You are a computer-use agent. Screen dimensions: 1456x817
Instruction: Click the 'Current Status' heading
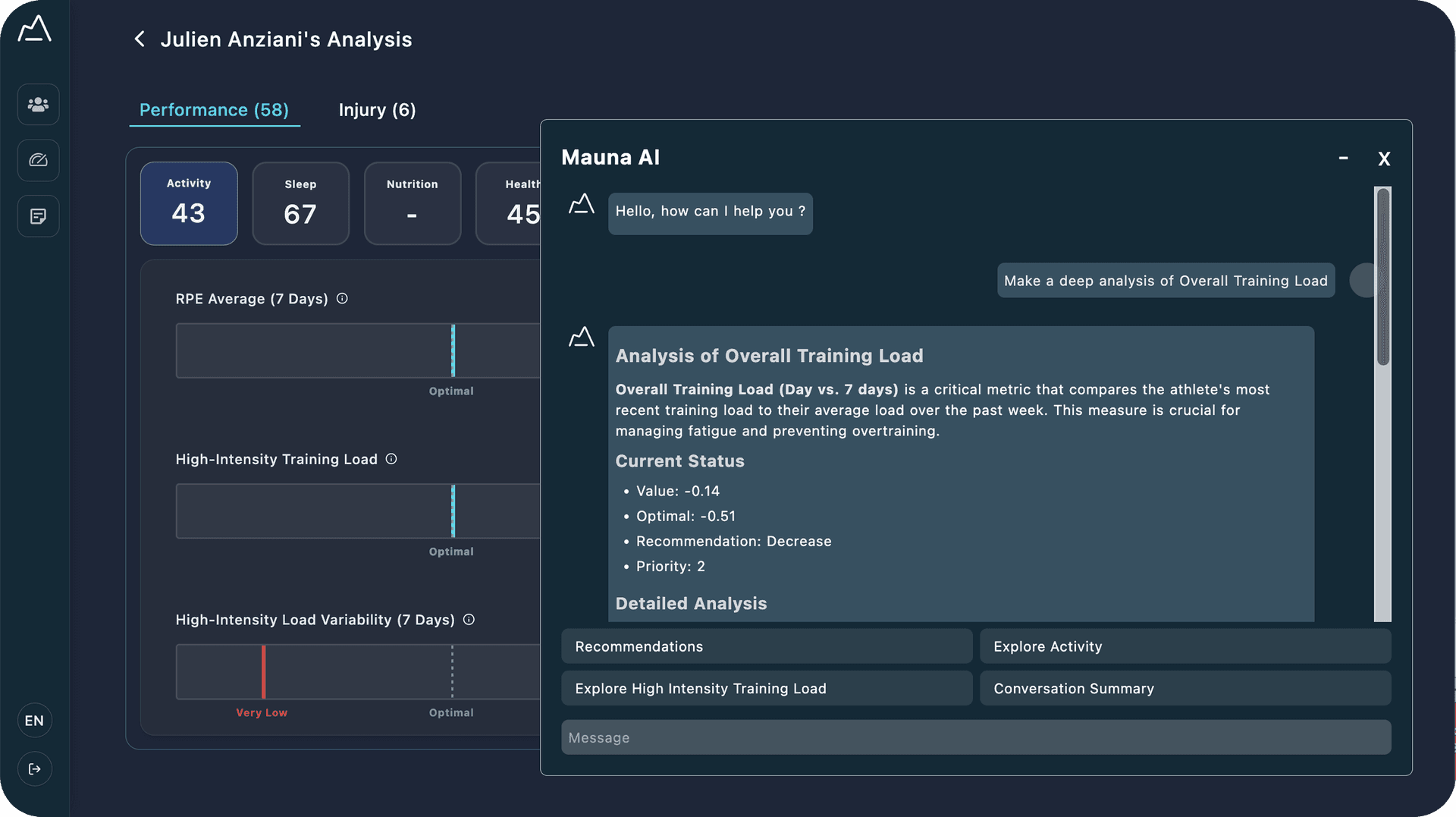[x=679, y=461]
